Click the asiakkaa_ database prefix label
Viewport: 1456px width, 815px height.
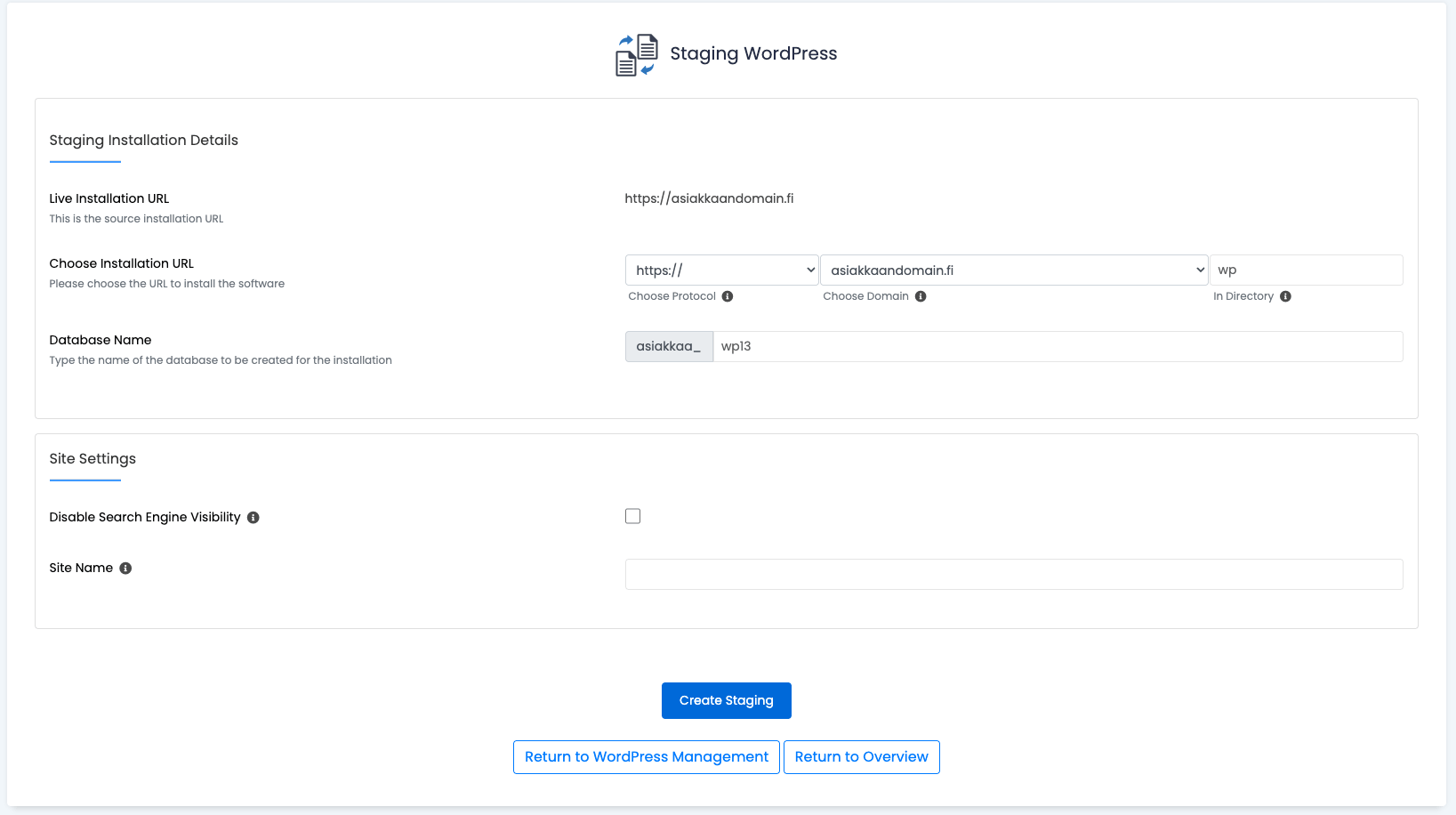click(669, 347)
